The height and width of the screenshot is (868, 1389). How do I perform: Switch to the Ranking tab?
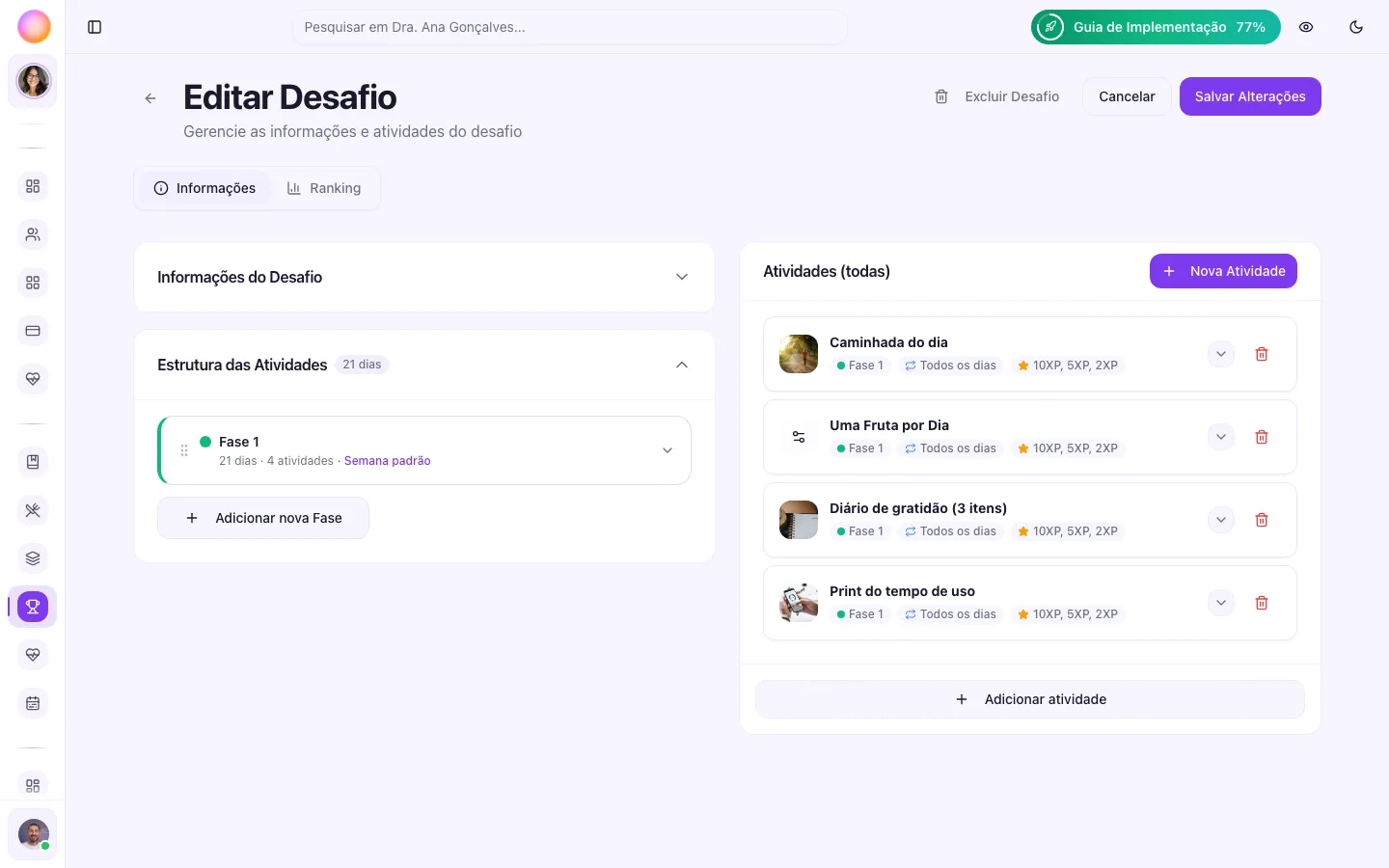click(x=324, y=188)
